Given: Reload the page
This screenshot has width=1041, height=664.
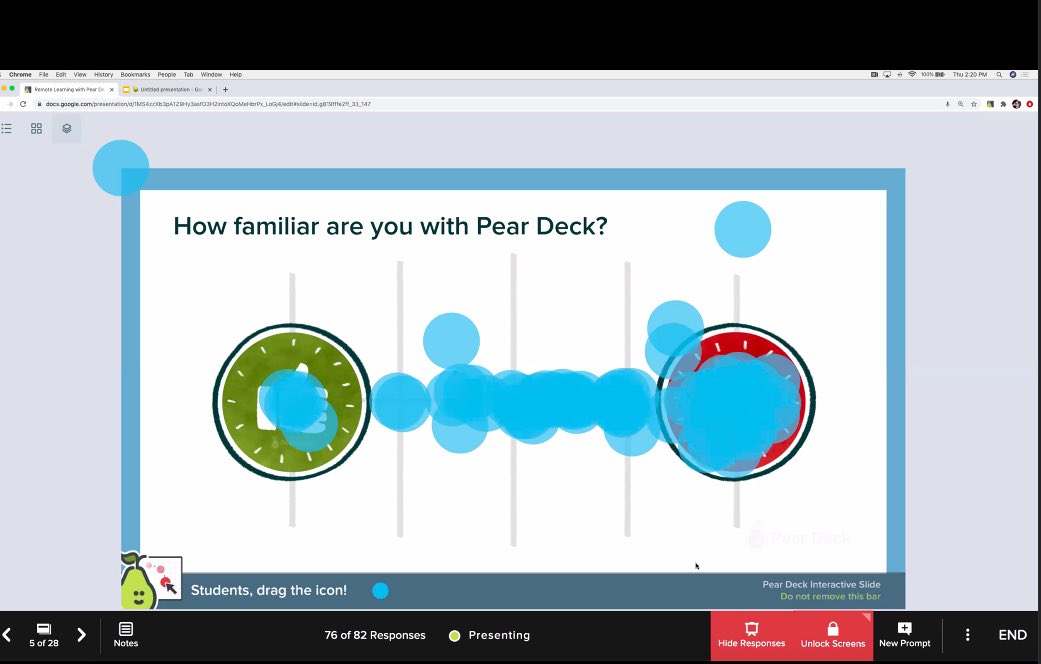Looking at the screenshot, I should point(23,104).
